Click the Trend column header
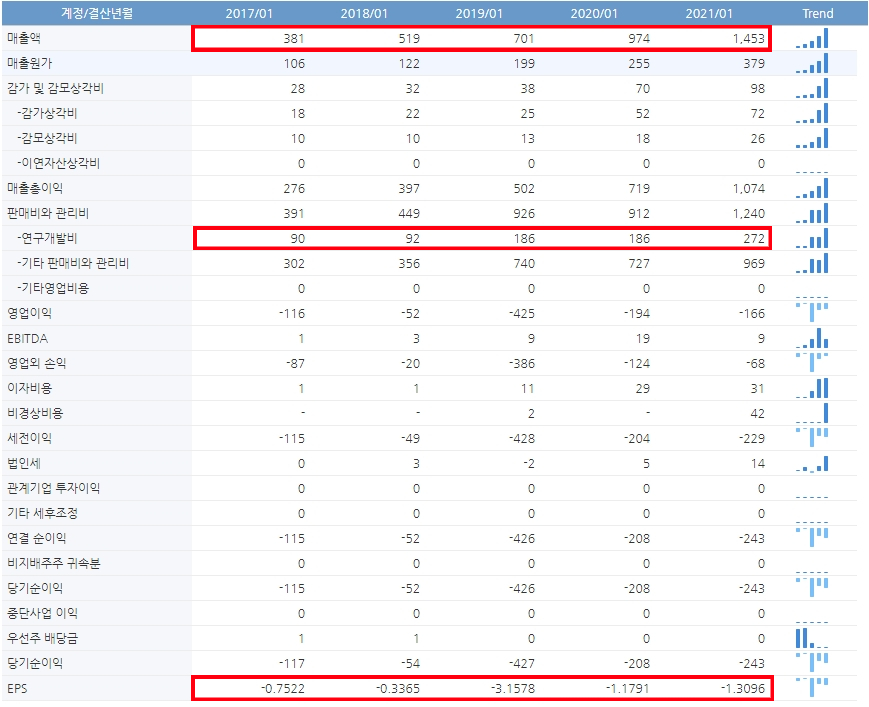This screenshot has height=707, width=869. coord(817,13)
